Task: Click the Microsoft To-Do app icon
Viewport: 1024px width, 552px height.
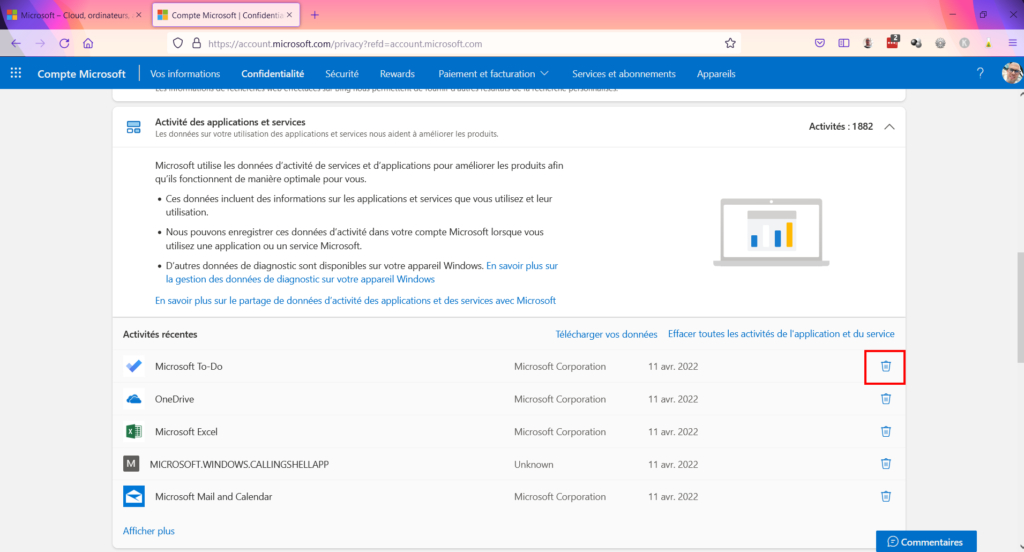Action: (x=134, y=366)
